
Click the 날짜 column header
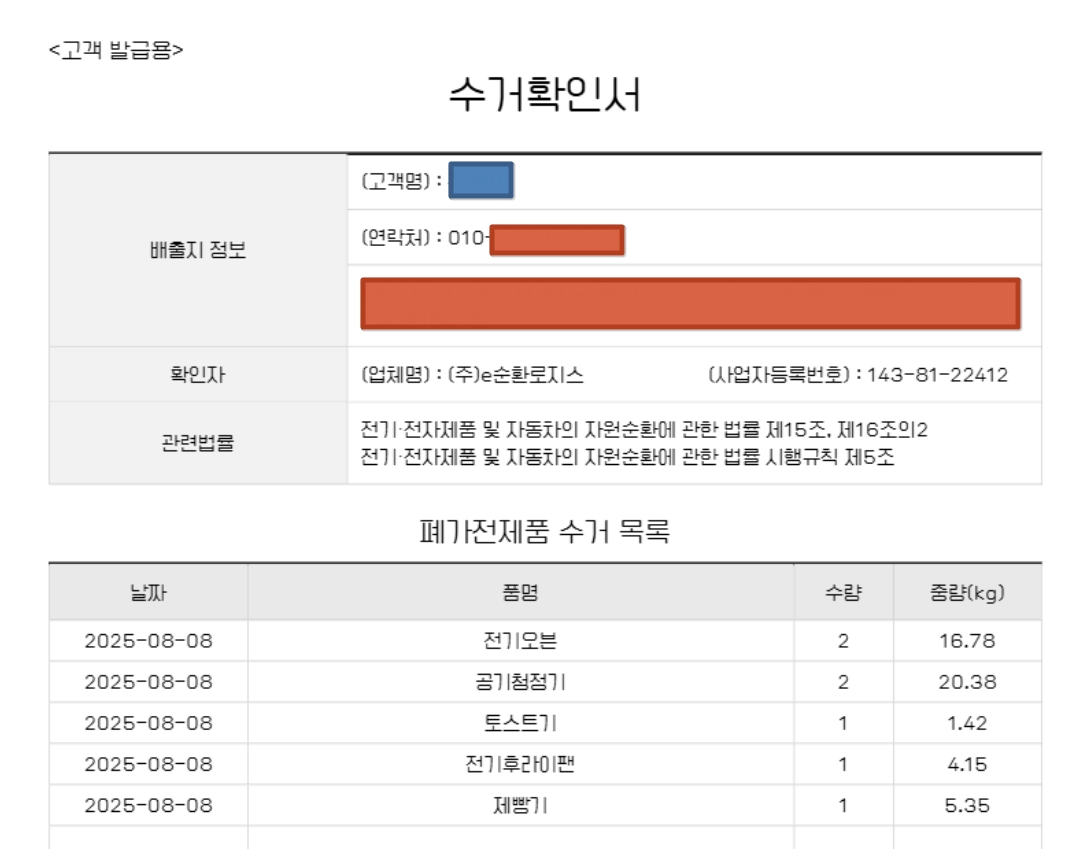click(148, 592)
